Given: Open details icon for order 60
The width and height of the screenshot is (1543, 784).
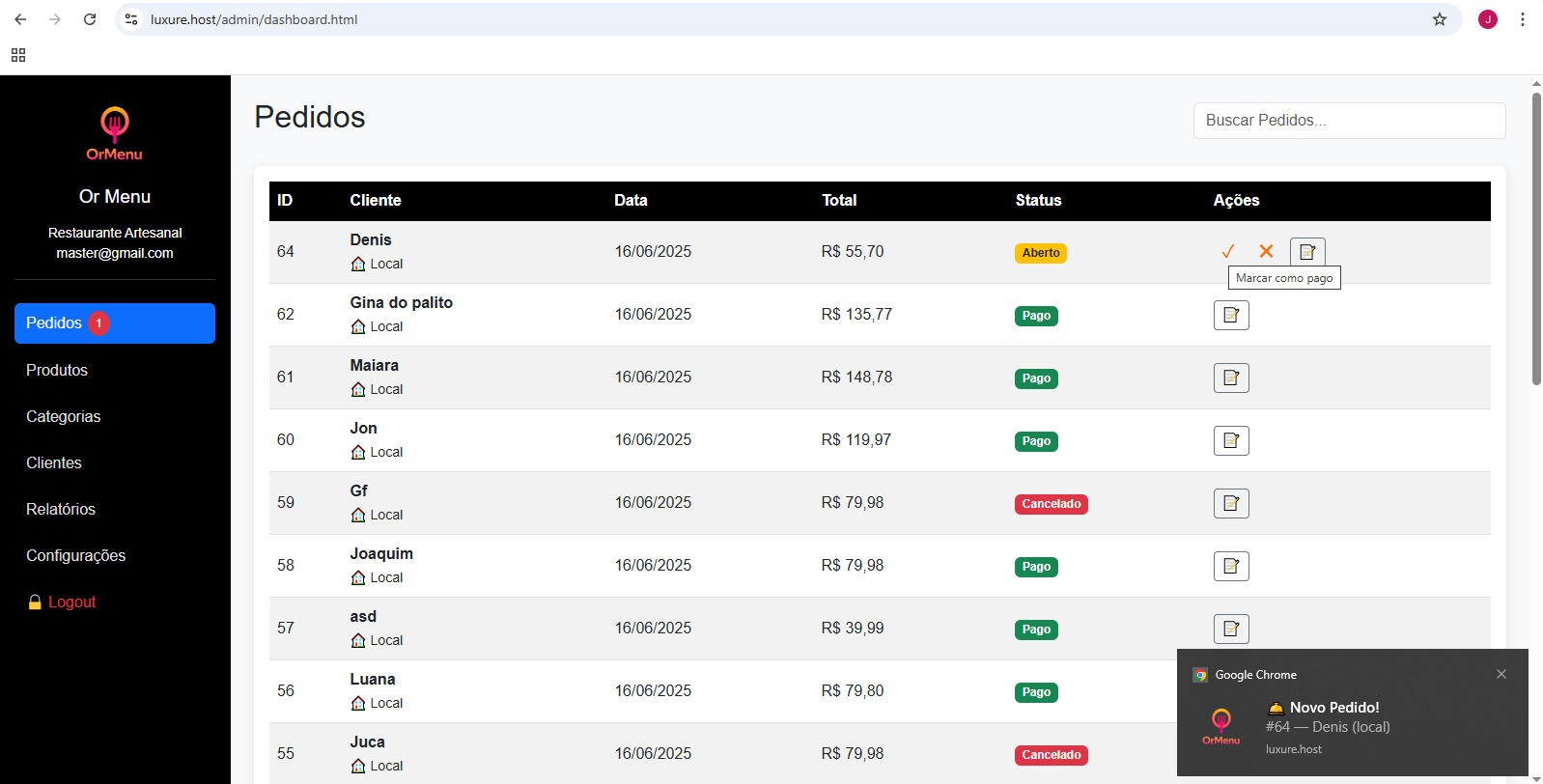Looking at the screenshot, I should point(1231,440).
